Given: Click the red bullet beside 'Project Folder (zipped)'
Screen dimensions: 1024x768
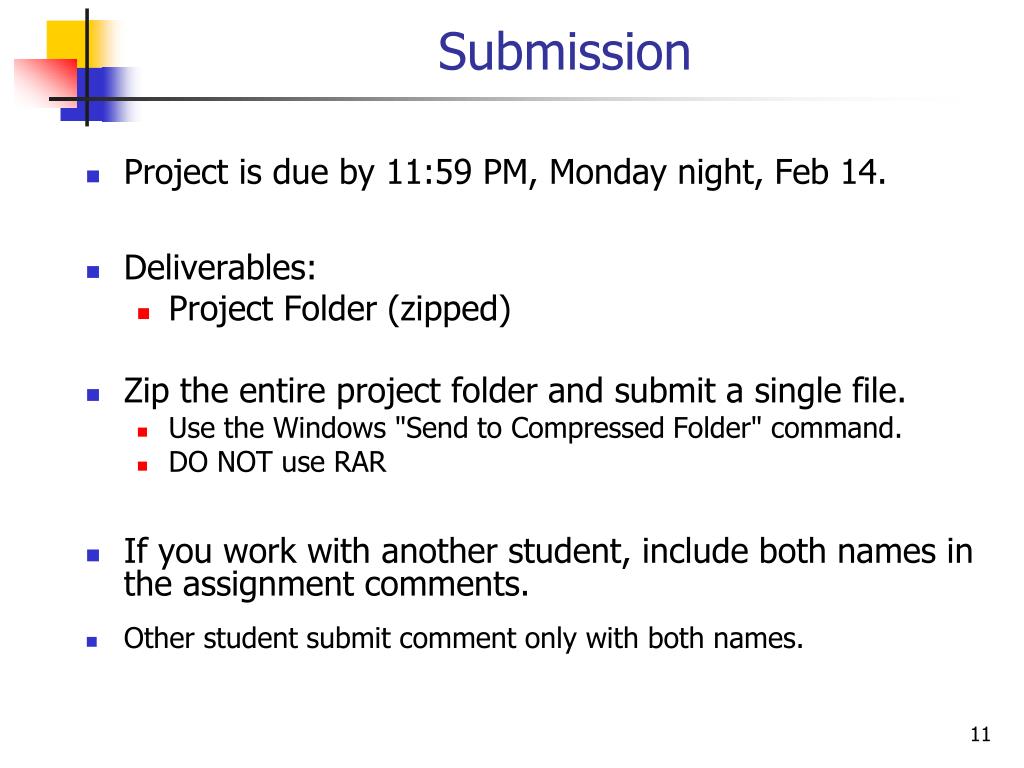Looking at the screenshot, I should [x=144, y=313].
